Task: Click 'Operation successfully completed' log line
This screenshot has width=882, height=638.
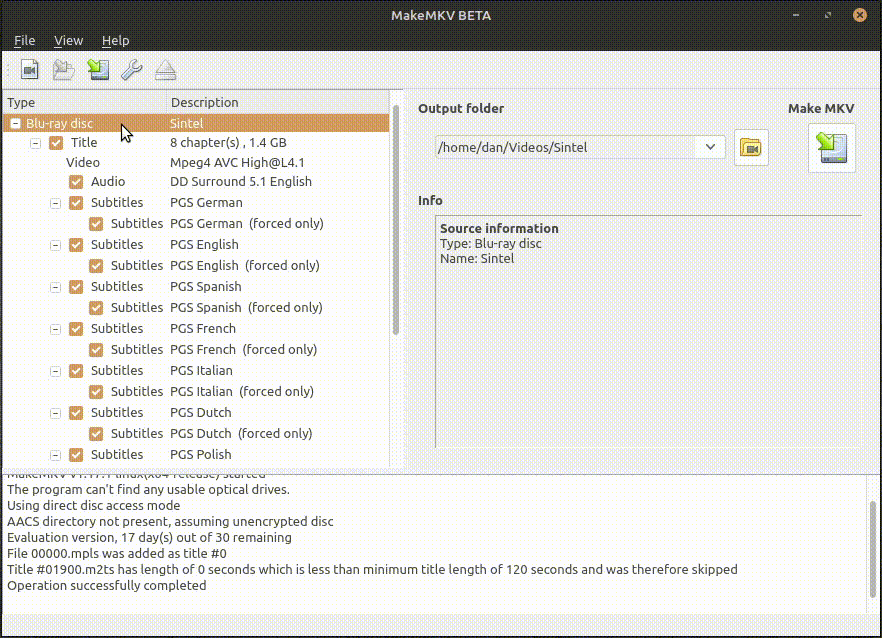Action: pyautogui.click(x=107, y=586)
